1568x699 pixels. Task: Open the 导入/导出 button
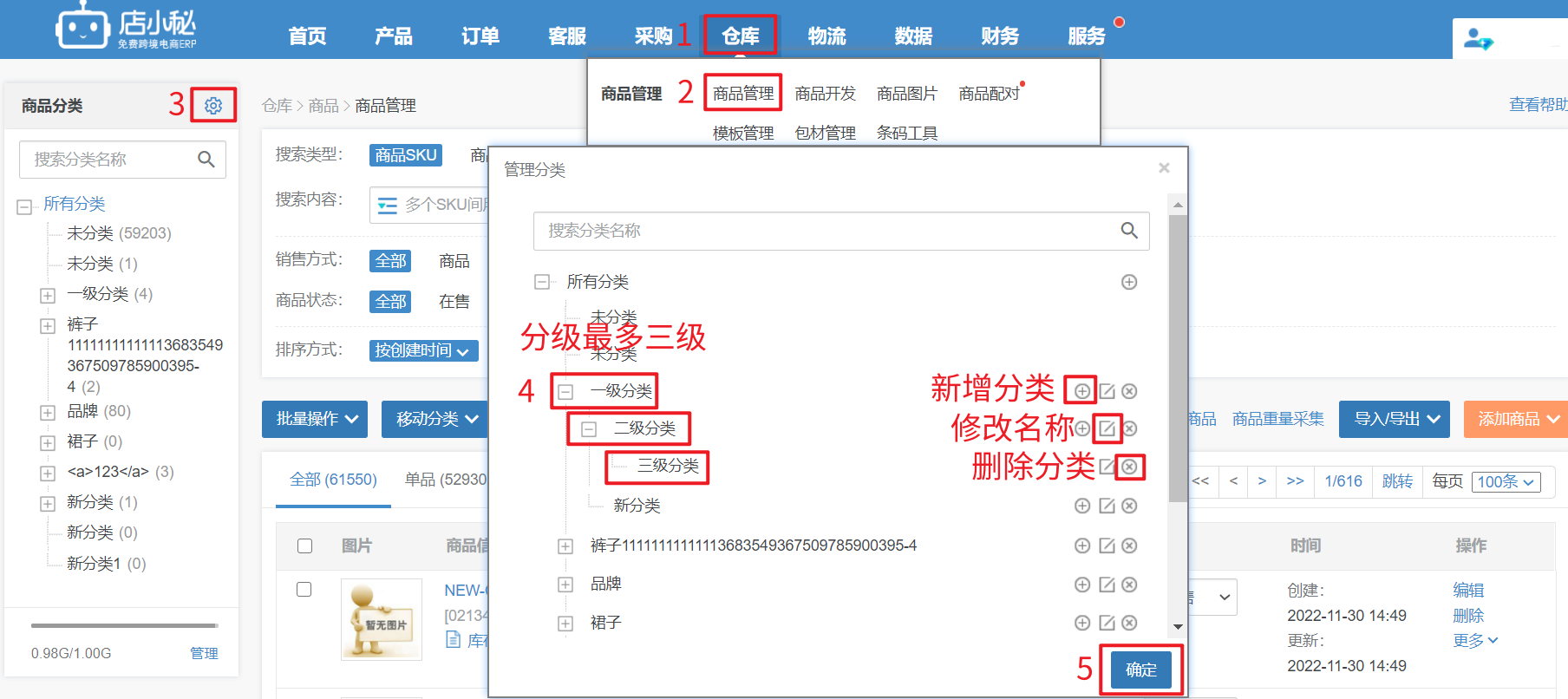1395,419
